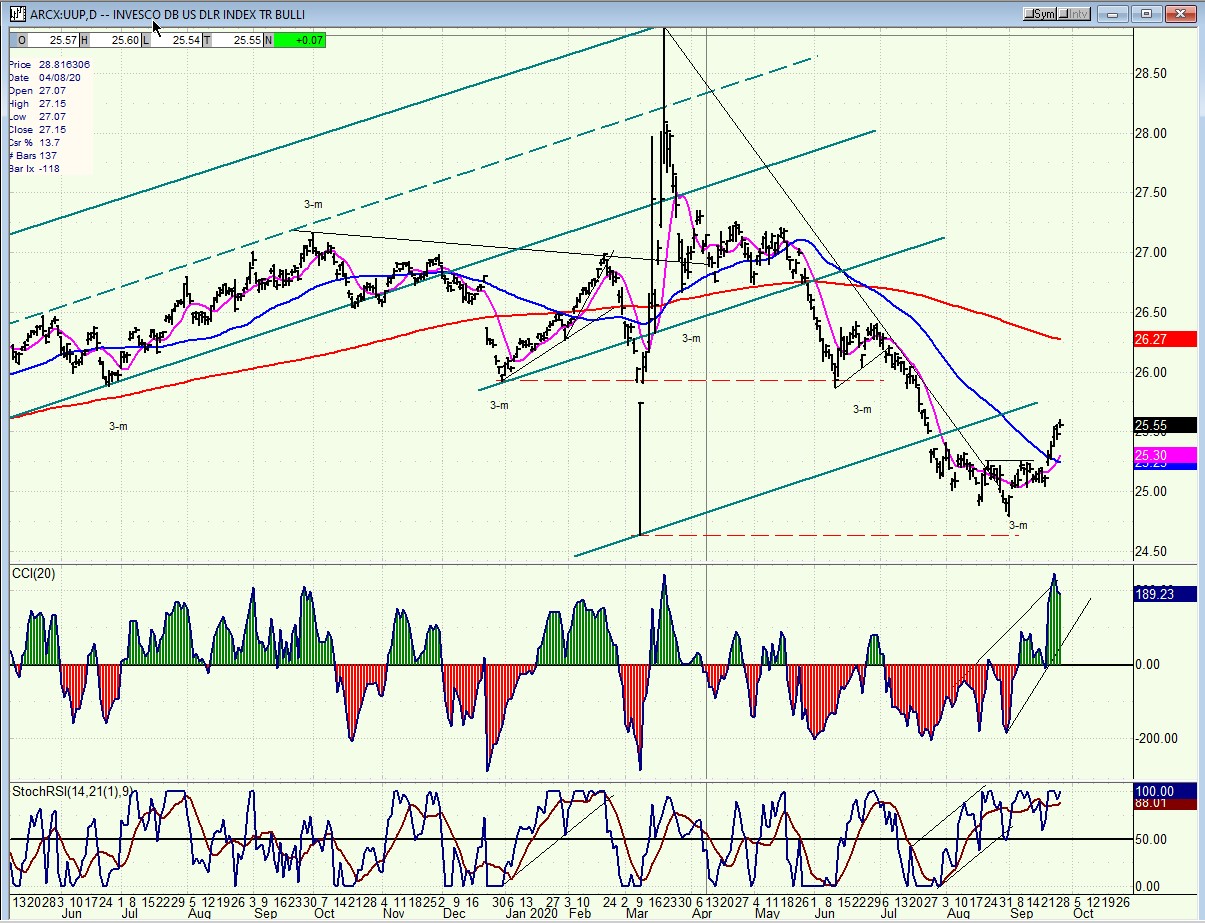Click the CCI value tag 189.23

tap(1165, 593)
